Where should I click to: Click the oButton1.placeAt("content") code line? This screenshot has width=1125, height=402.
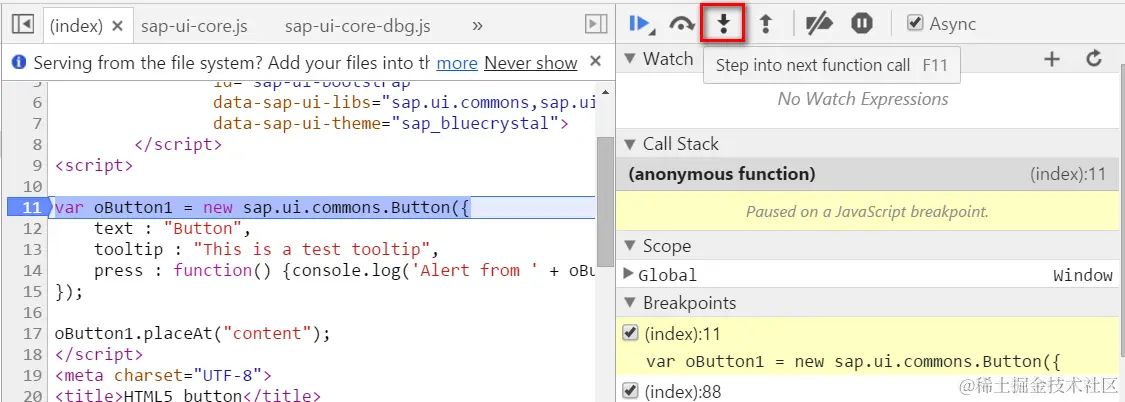tap(192, 334)
